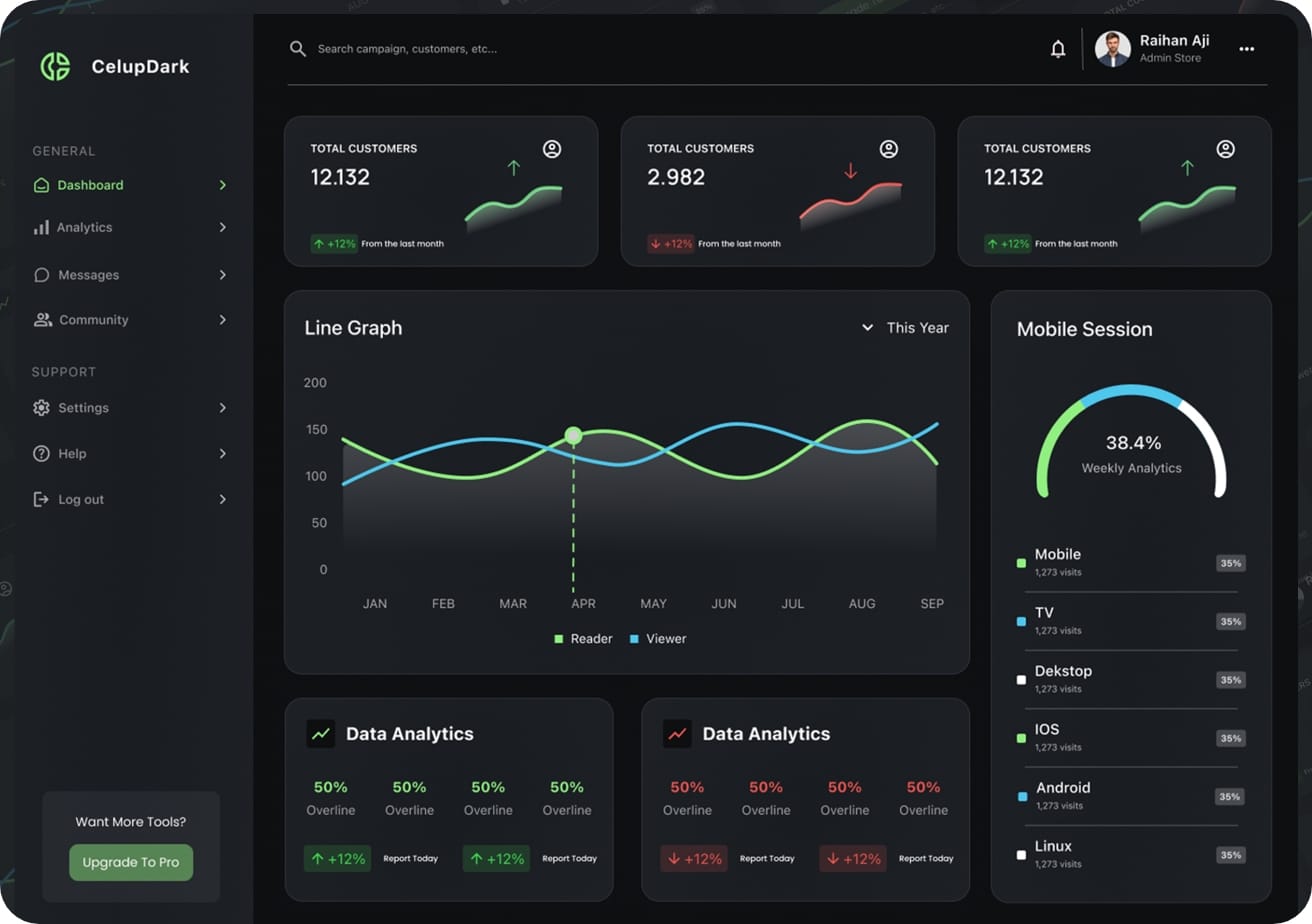Click the red trend icon beside Data Analytics

[677, 733]
